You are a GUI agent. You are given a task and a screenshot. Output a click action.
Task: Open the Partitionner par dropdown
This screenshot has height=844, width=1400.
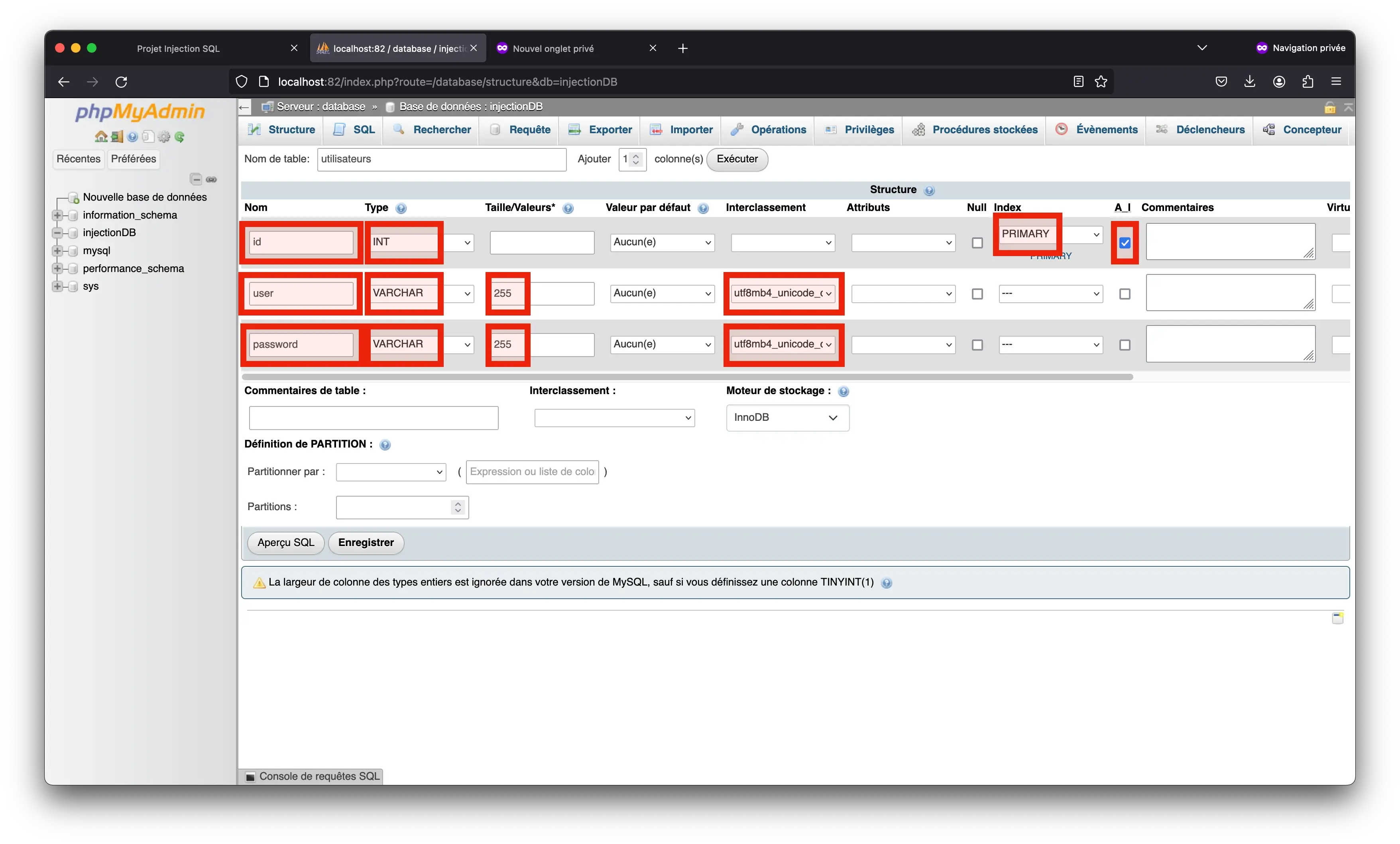pos(391,472)
